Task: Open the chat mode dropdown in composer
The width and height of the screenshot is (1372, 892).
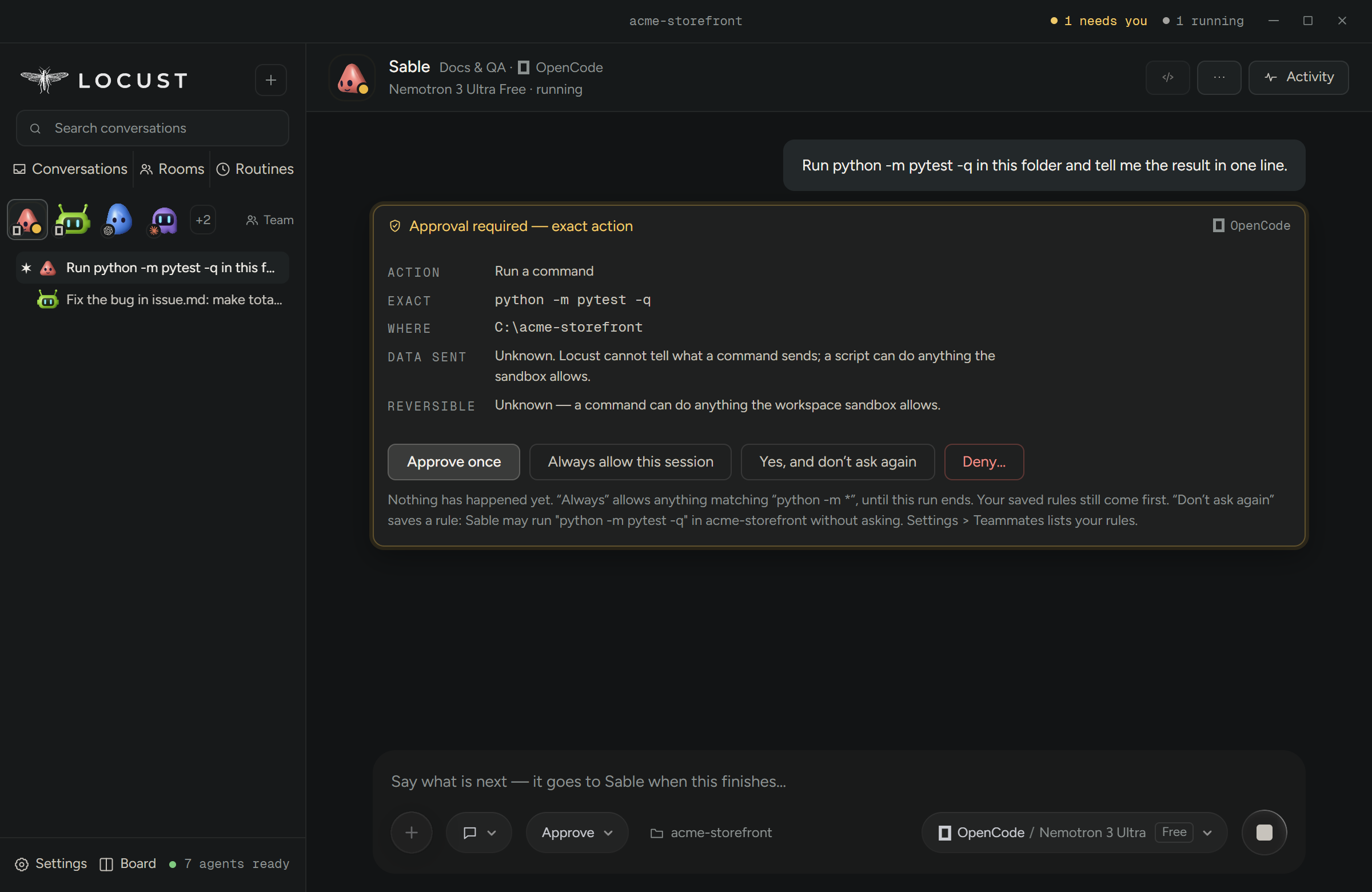Action: pos(478,832)
